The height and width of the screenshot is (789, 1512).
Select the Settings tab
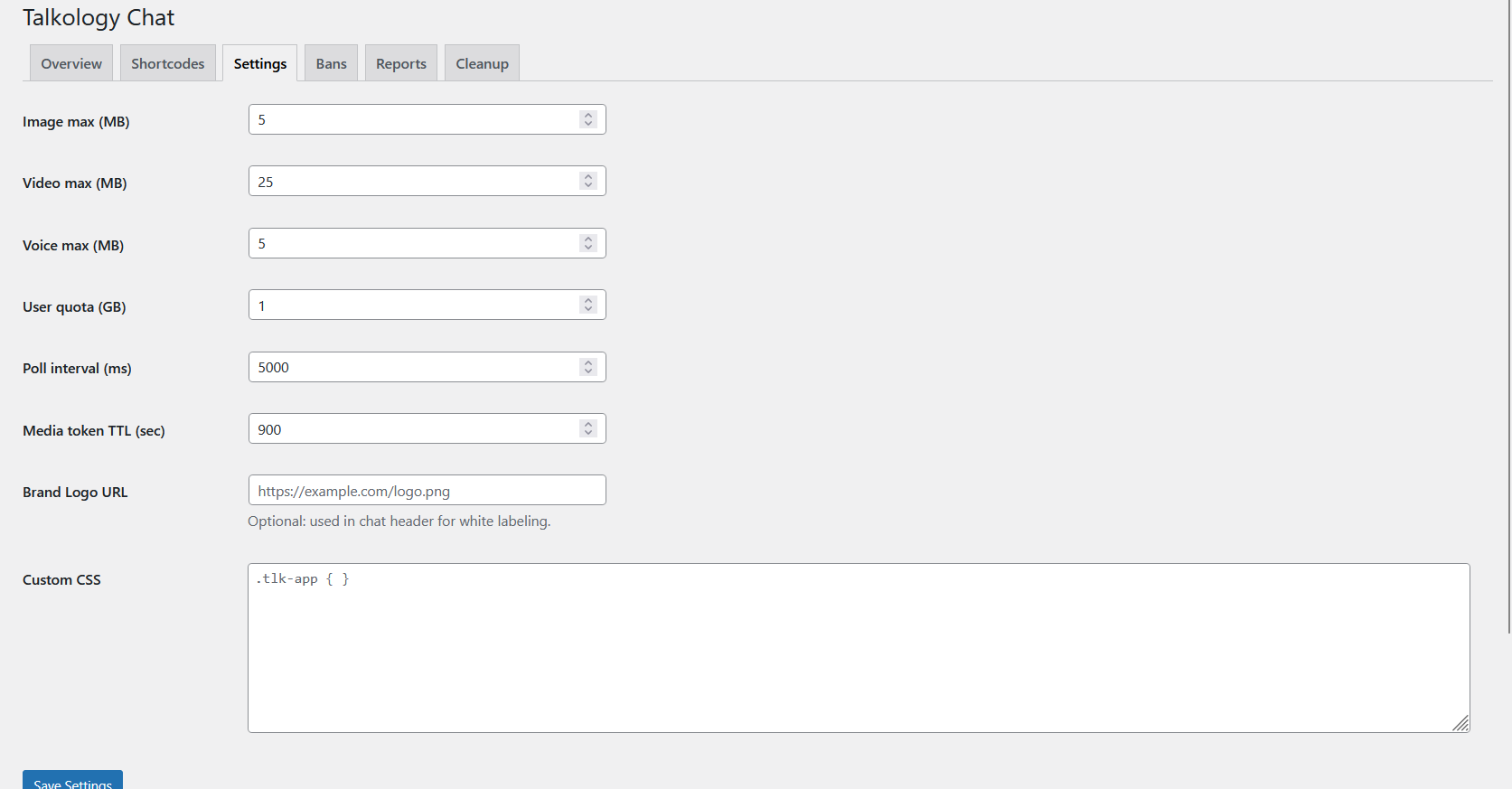pyautogui.click(x=259, y=63)
